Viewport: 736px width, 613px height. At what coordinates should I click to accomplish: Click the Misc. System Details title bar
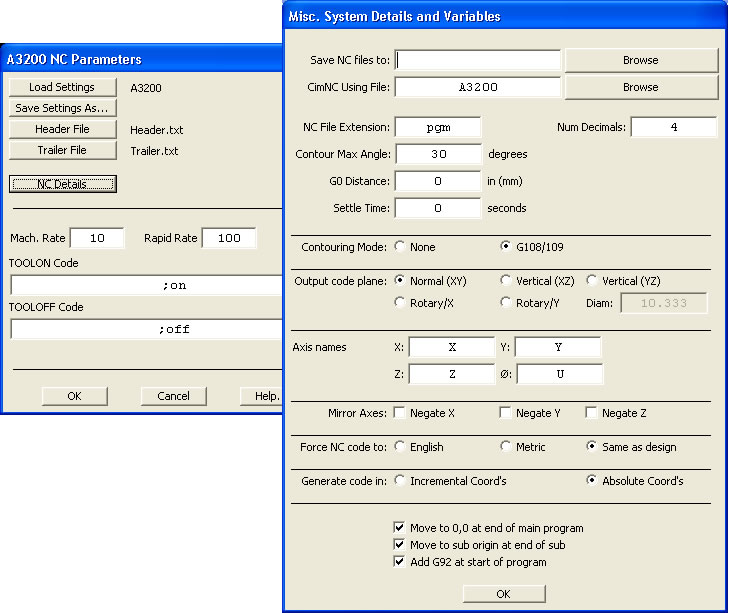505,16
